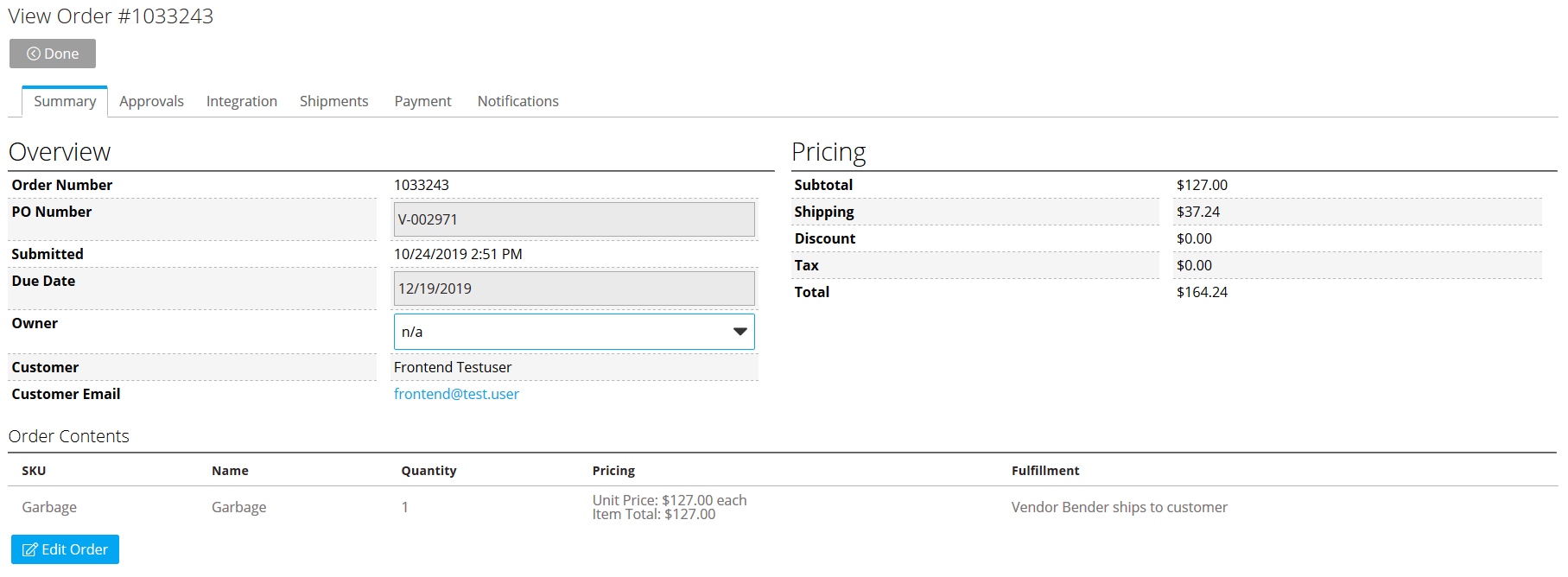Focus the Due Date input field
The image size is (1568, 577).
point(574,288)
